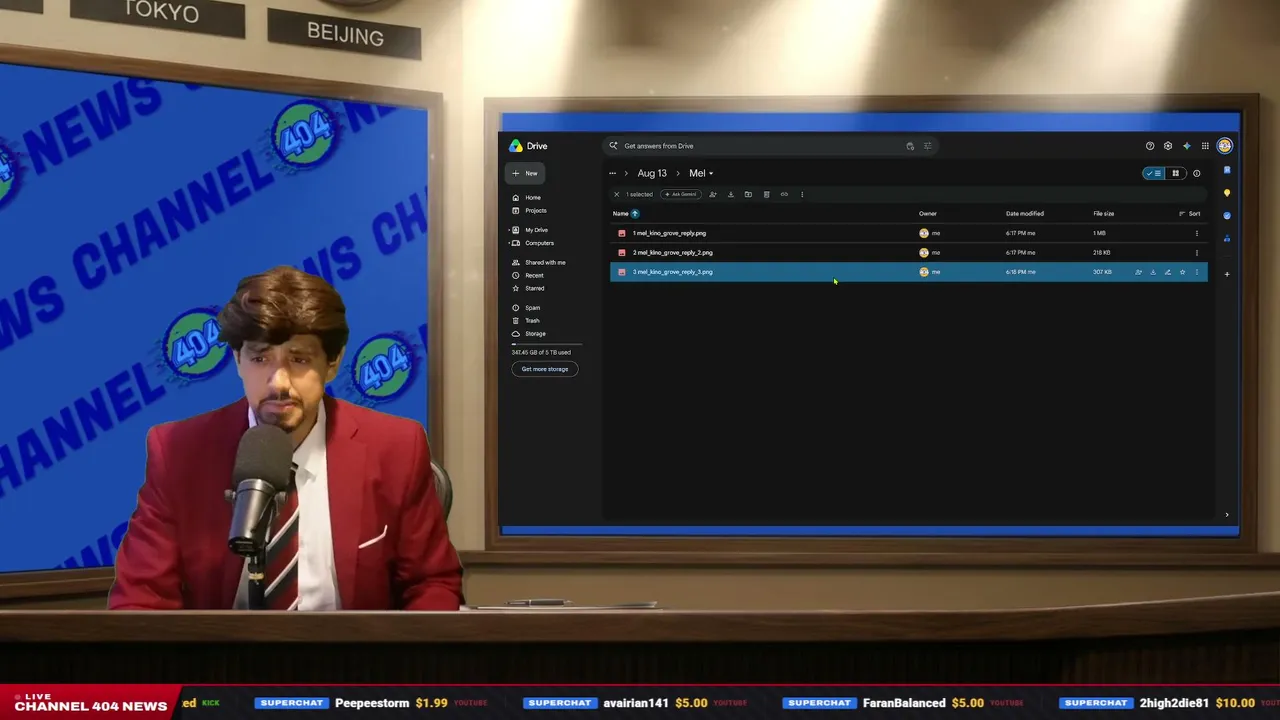Screen dimensions: 1280x720
Task: Click the Date modified column header
Action: (x=1025, y=214)
